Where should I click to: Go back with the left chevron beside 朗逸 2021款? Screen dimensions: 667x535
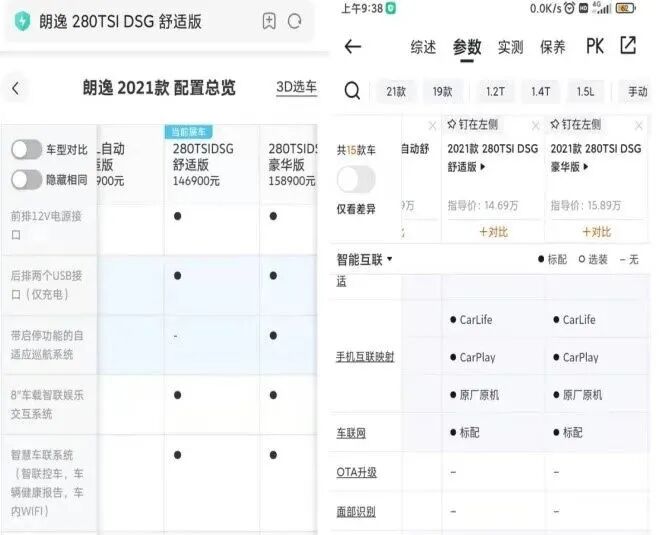click(x=16, y=88)
